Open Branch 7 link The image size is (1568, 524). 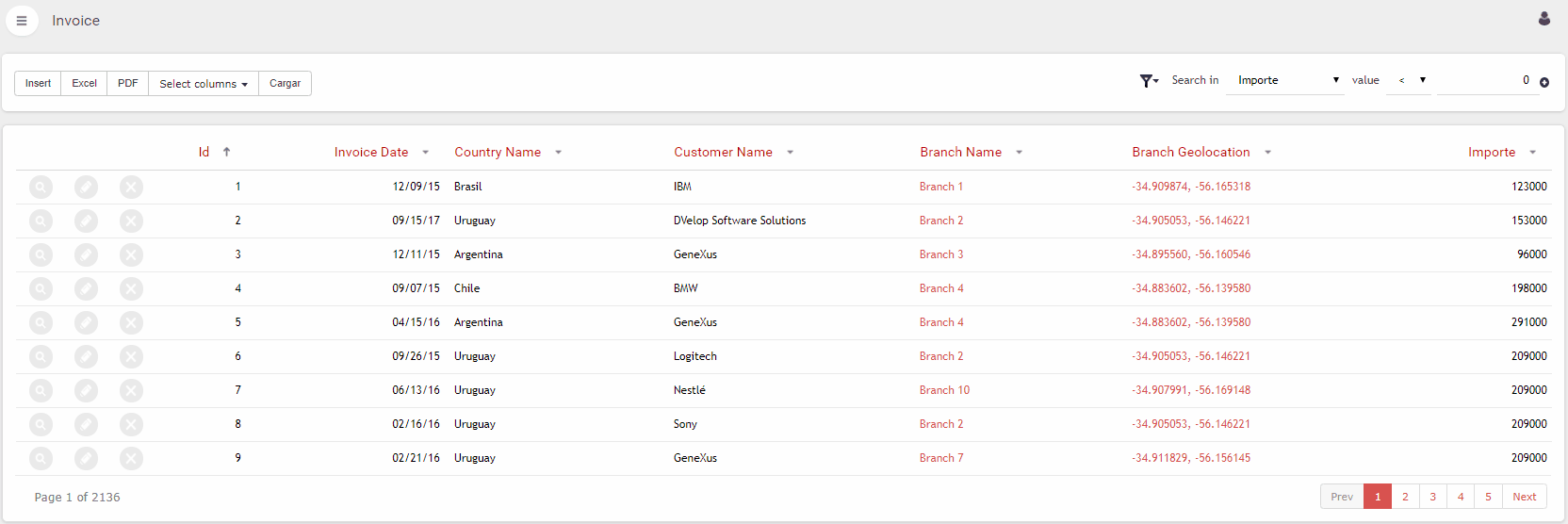point(941,458)
